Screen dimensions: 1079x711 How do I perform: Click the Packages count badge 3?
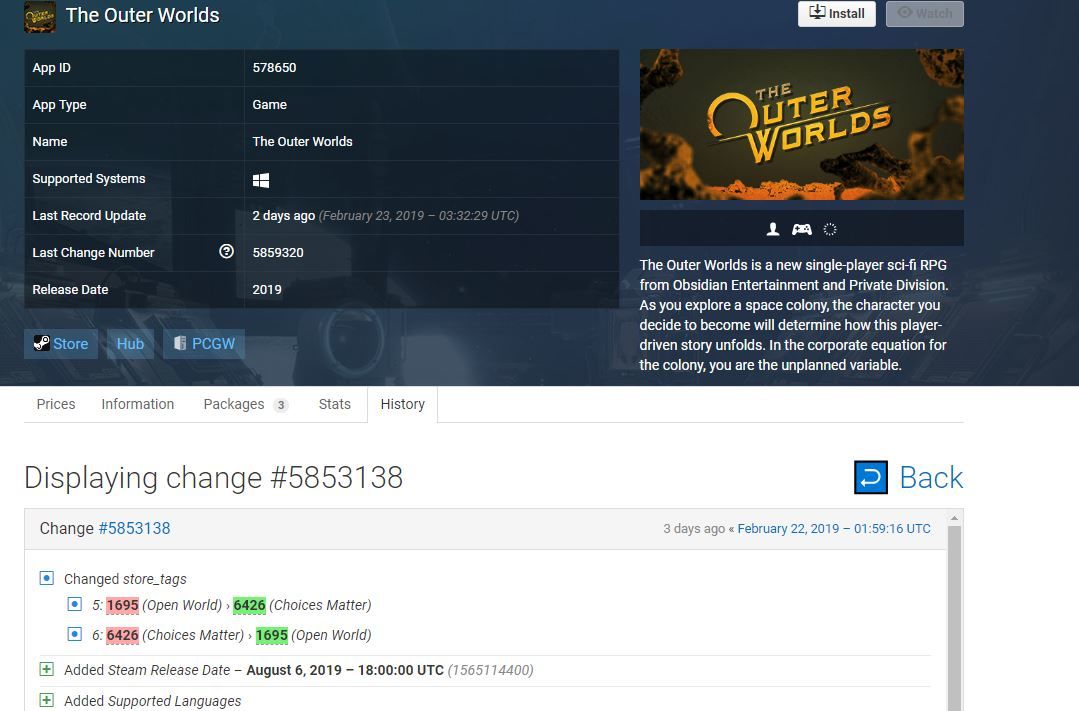click(x=280, y=405)
